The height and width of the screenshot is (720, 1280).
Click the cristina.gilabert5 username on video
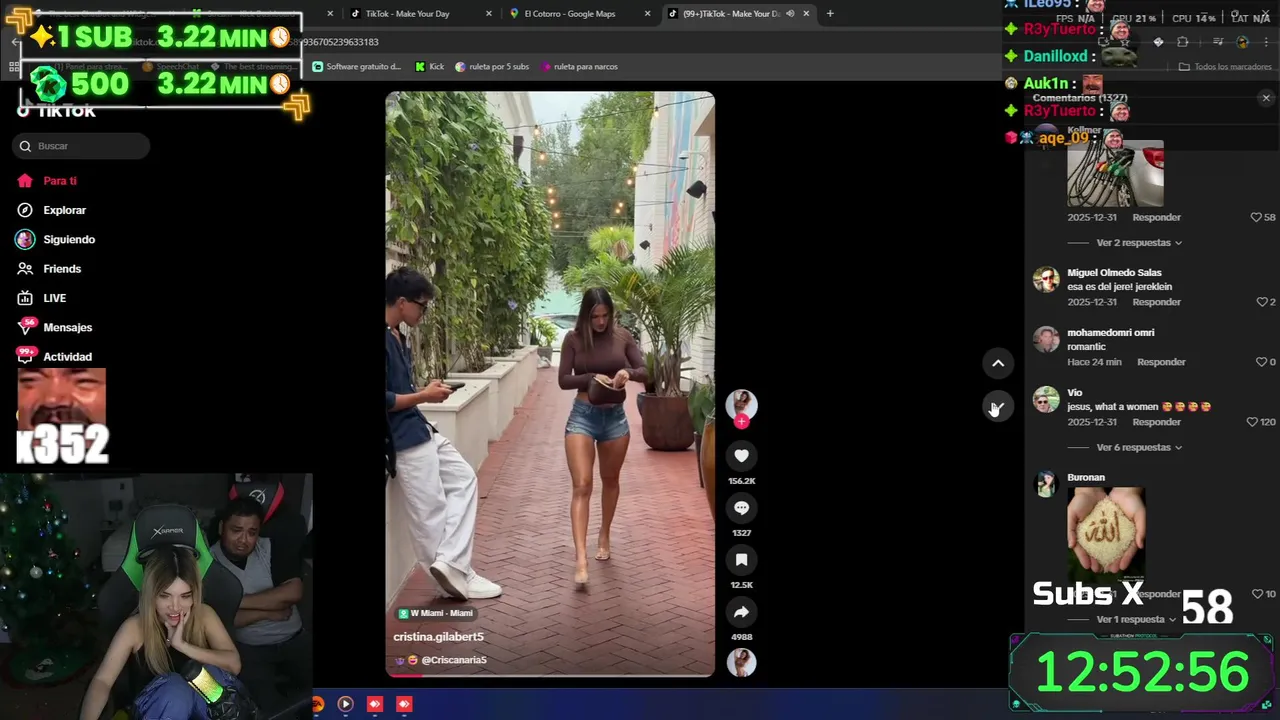[x=438, y=637]
